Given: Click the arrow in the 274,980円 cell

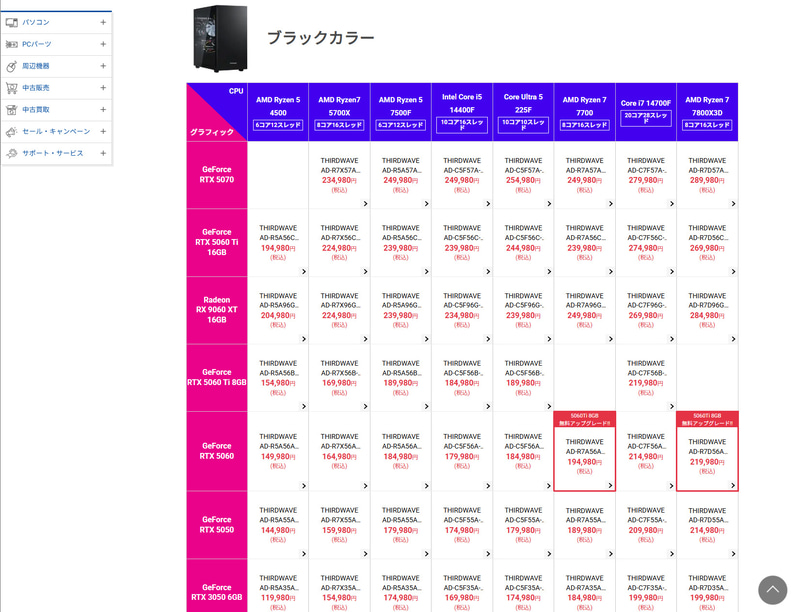Looking at the screenshot, I should pyautogui.click(x=671, y=271).
